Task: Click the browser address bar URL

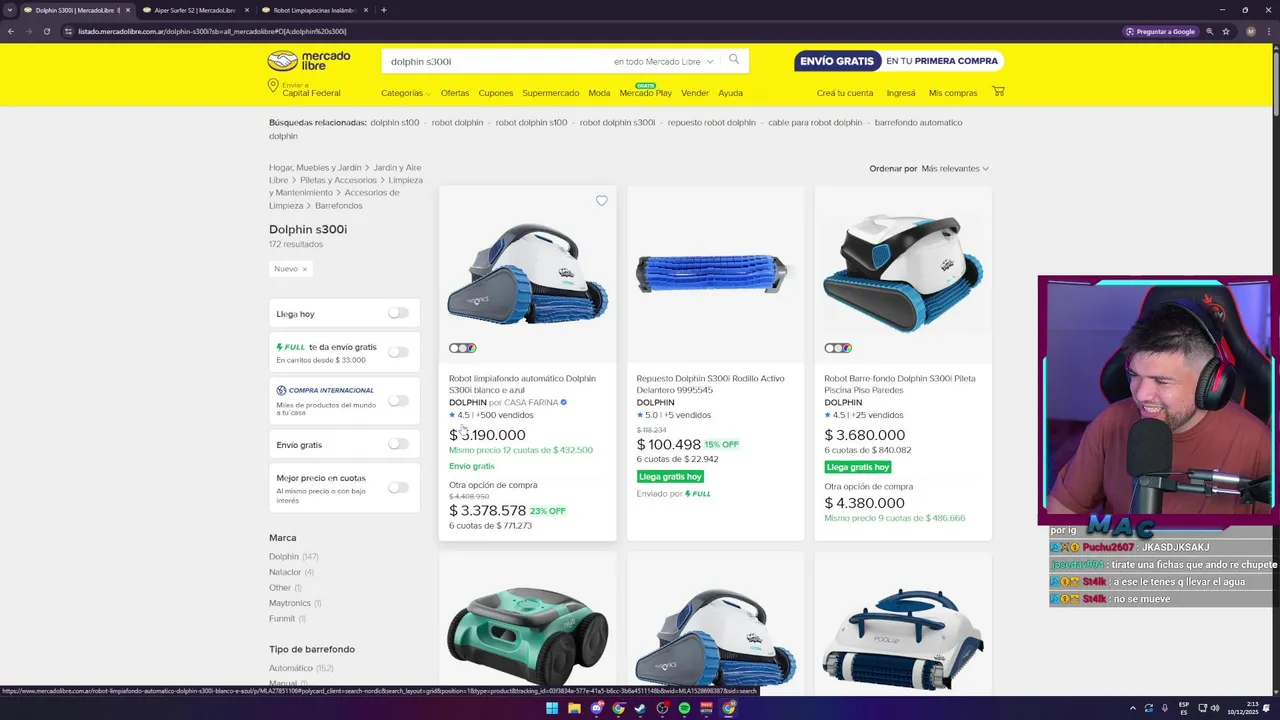Action: point(212,31)
